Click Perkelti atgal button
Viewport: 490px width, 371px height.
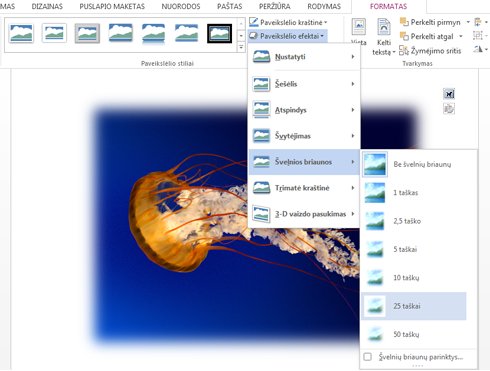[x=427, y=36]
